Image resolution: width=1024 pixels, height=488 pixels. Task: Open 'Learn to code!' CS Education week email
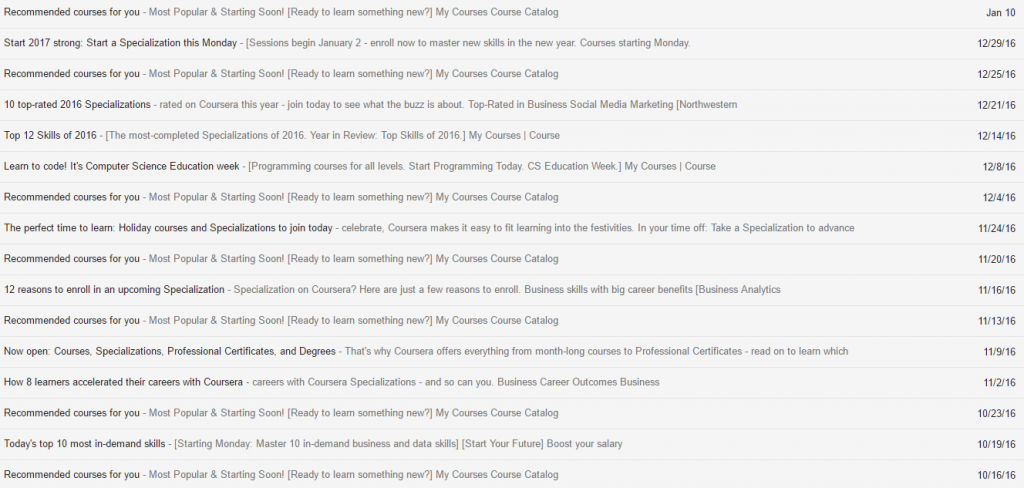[x=512, y=167]
